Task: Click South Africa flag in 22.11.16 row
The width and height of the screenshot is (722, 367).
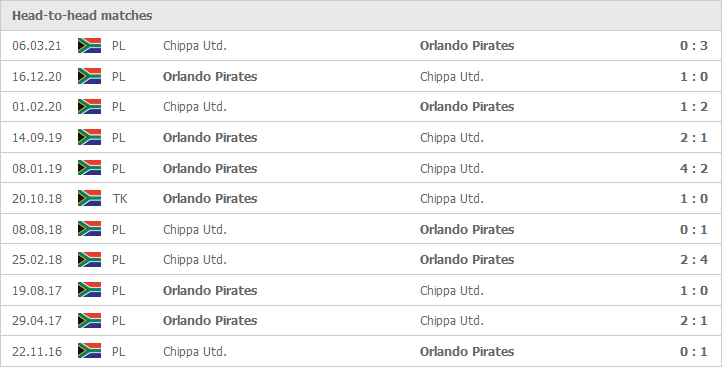Action: pos(89,351)
